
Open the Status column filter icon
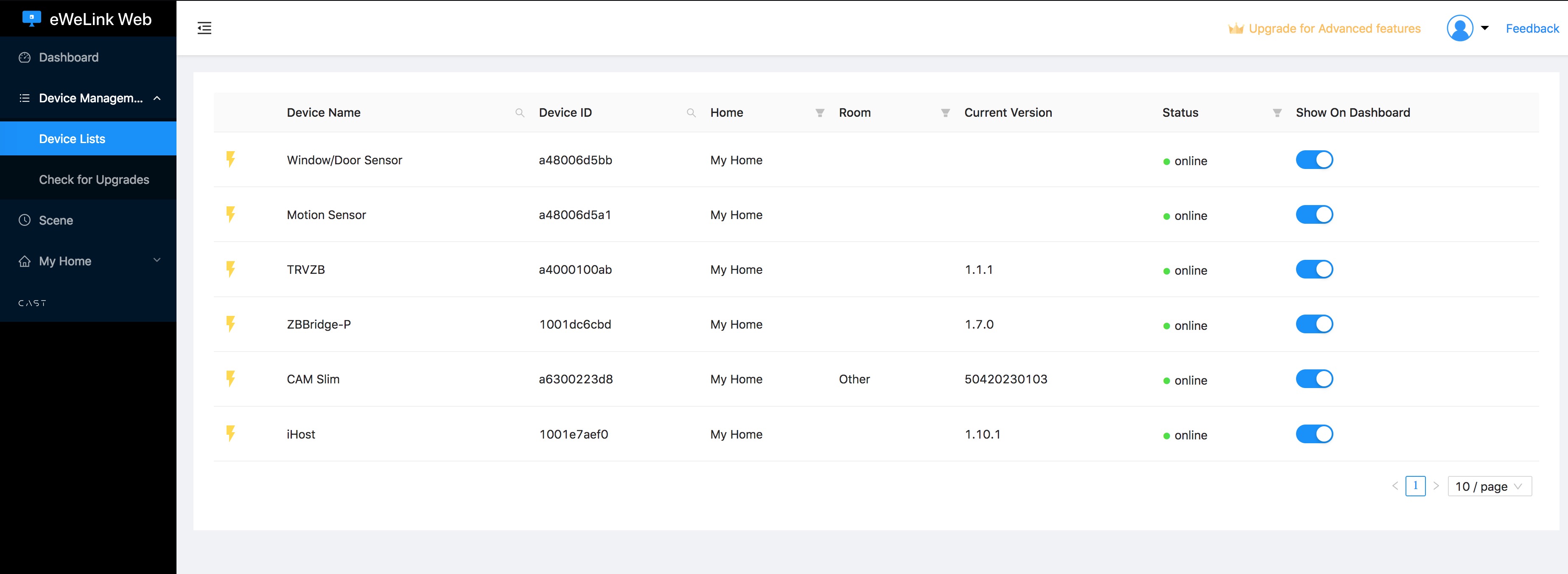pos(1277,113)
